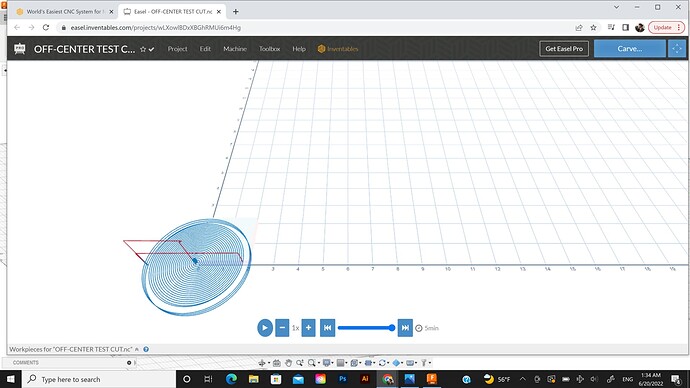Select the pan hand tool
The image size is (690, 388).
pos(288,363)
